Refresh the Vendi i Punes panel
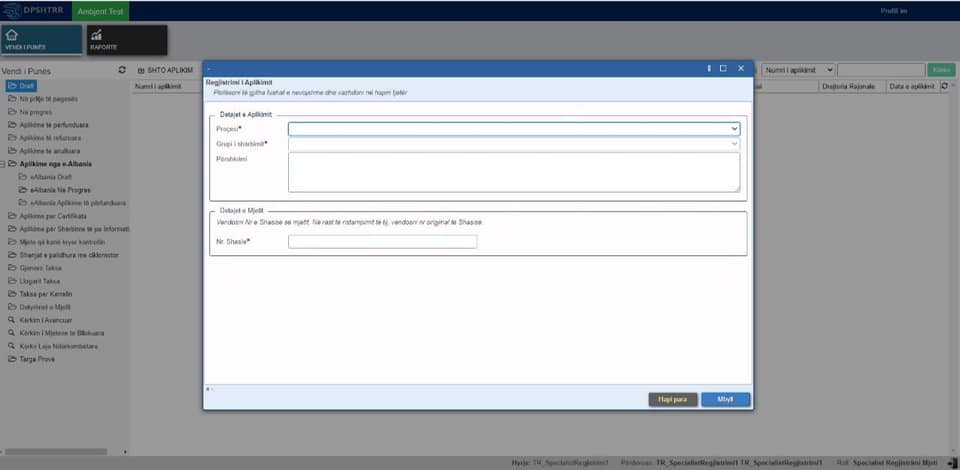960x470 pixels. tap(122, 70)
